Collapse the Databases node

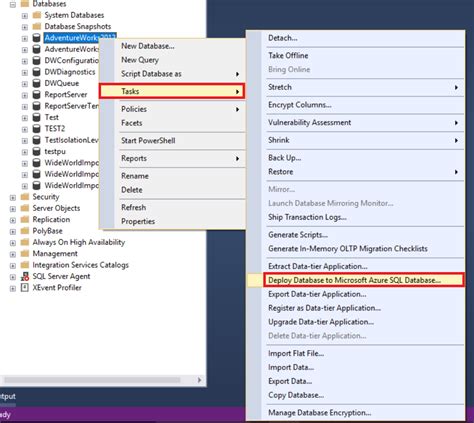click(x=13, y=5)
